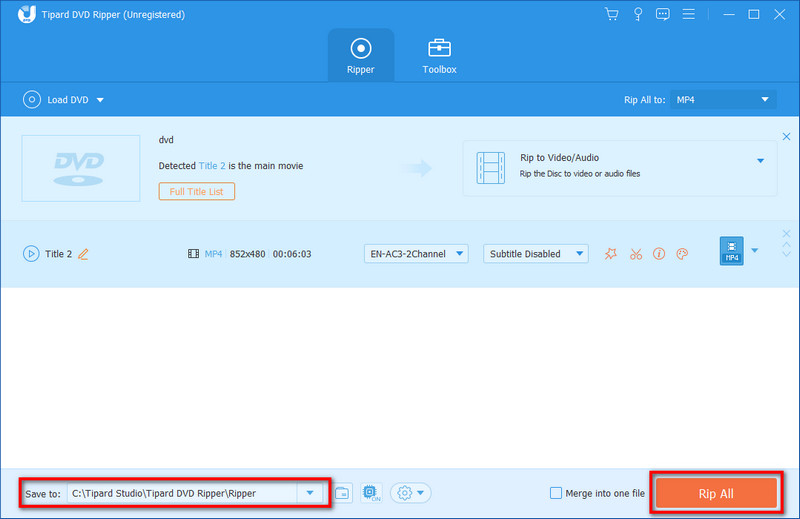Move Title 2 down in list
This screenshot has width=800, height=519.
coord(786,254)
